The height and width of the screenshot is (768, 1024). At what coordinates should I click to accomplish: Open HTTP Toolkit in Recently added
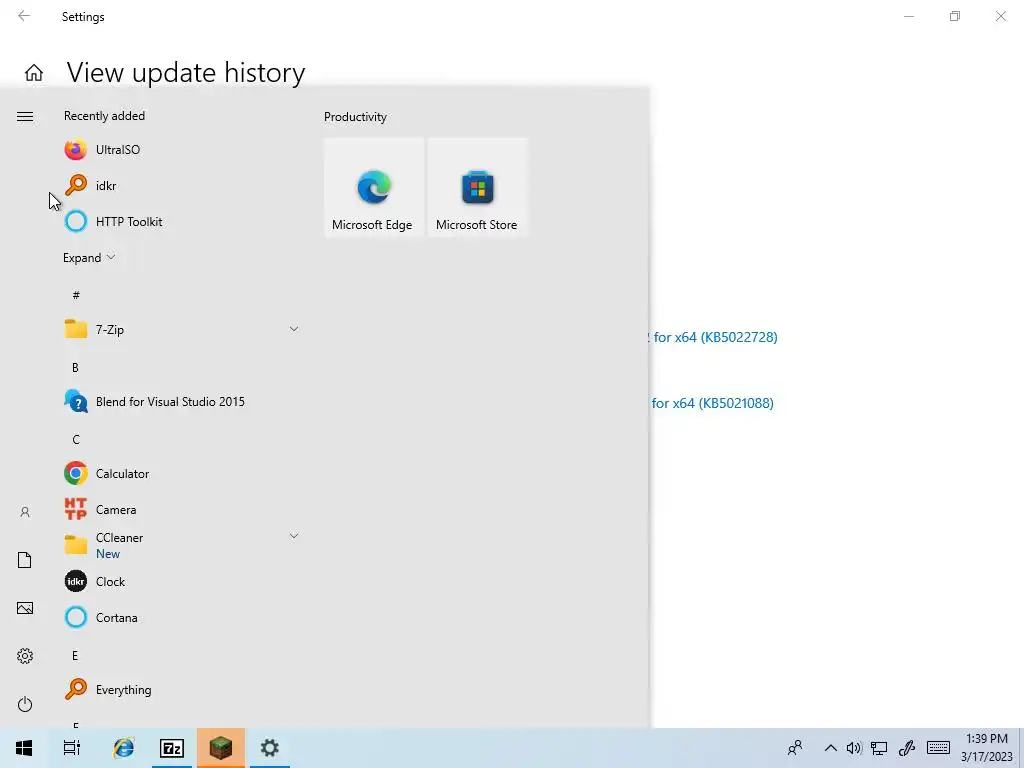181,221
